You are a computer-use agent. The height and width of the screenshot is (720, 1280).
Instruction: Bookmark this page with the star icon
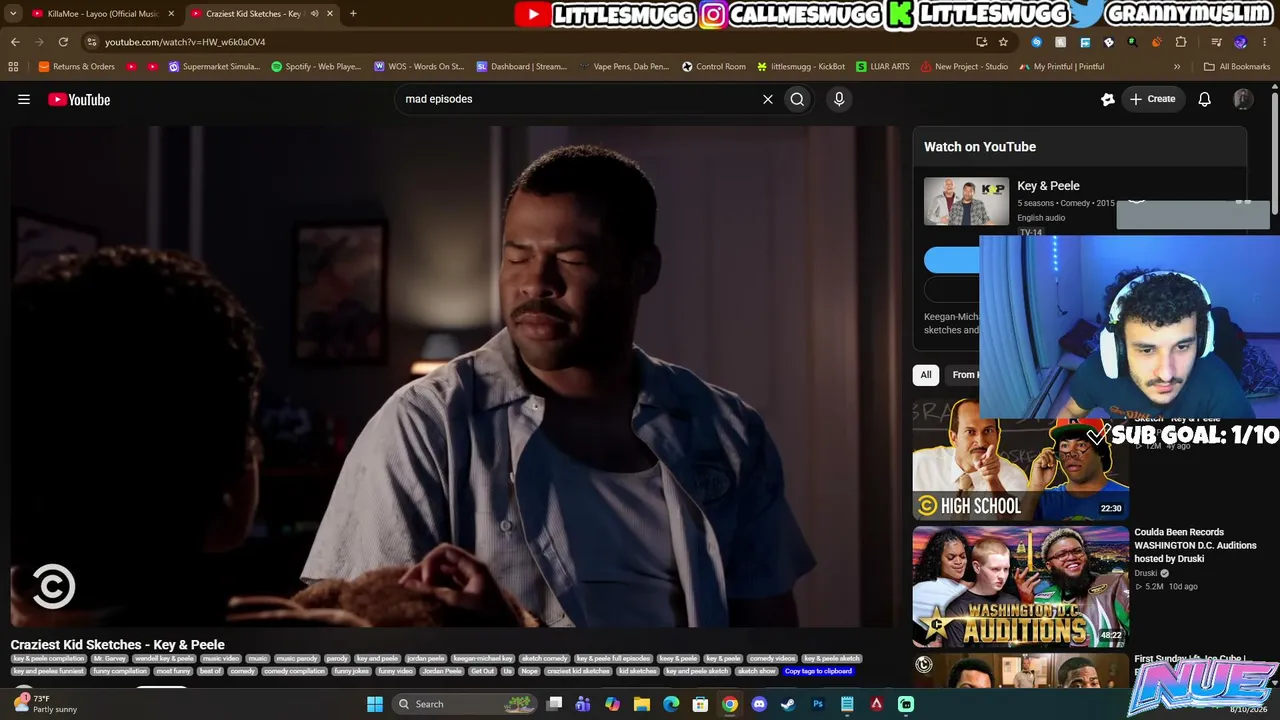[1003, 42]
